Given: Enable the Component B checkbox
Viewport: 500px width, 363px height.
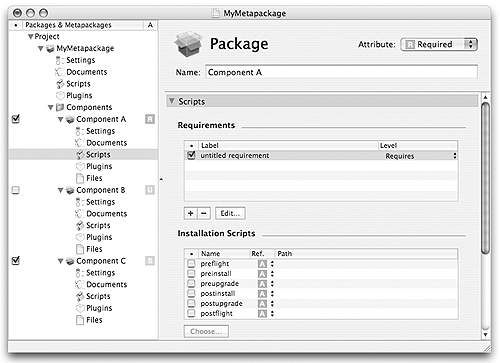Looking at the screenshot, I should pos(16,190).
